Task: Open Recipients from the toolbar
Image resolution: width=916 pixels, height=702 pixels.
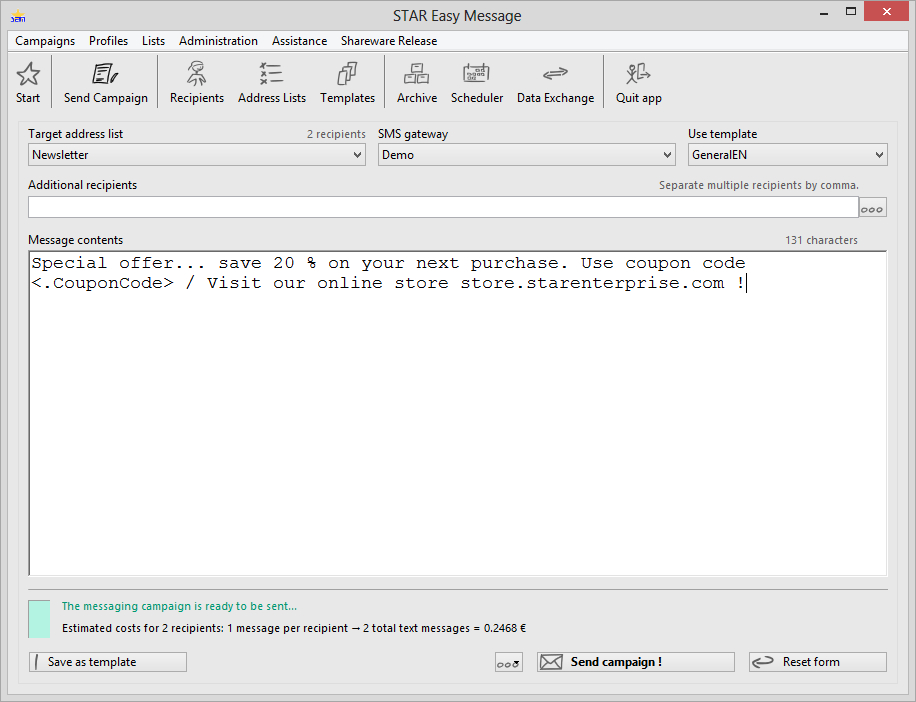Action: click(x=196, y=74)
